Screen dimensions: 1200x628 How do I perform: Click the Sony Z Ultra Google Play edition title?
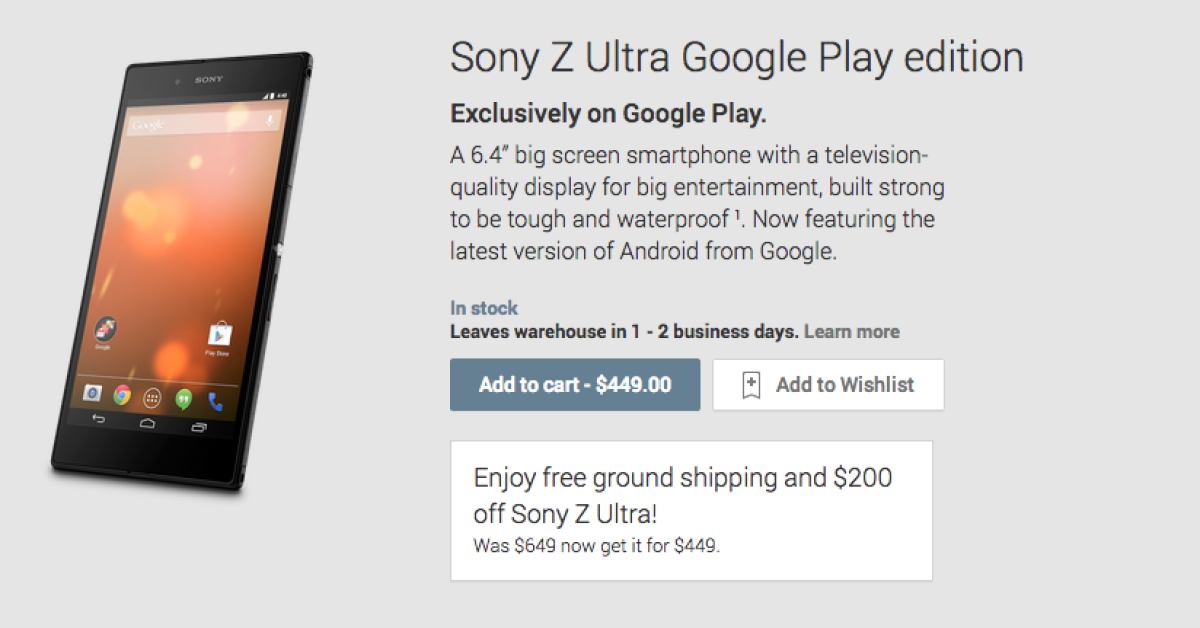pos(736,58)
